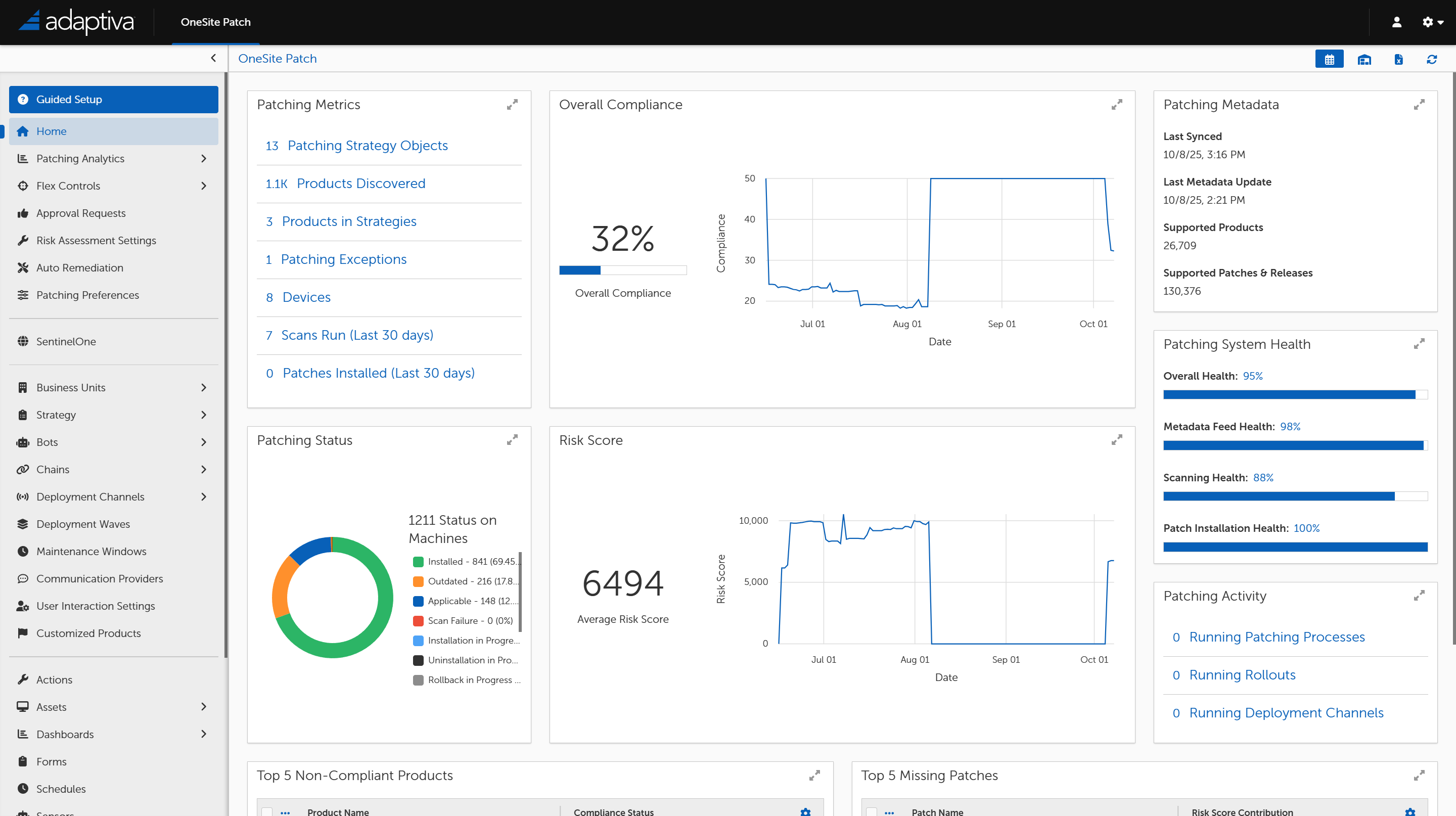Expand the Patching System Health widget
Image resolution: width=1456 pixels, height=816 pixels.
click(x=1419, y=344)
